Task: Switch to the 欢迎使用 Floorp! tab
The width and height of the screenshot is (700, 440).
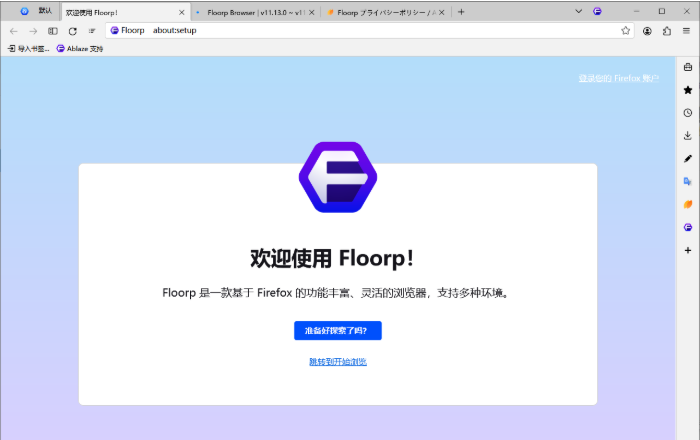Action: pos(125,12)
